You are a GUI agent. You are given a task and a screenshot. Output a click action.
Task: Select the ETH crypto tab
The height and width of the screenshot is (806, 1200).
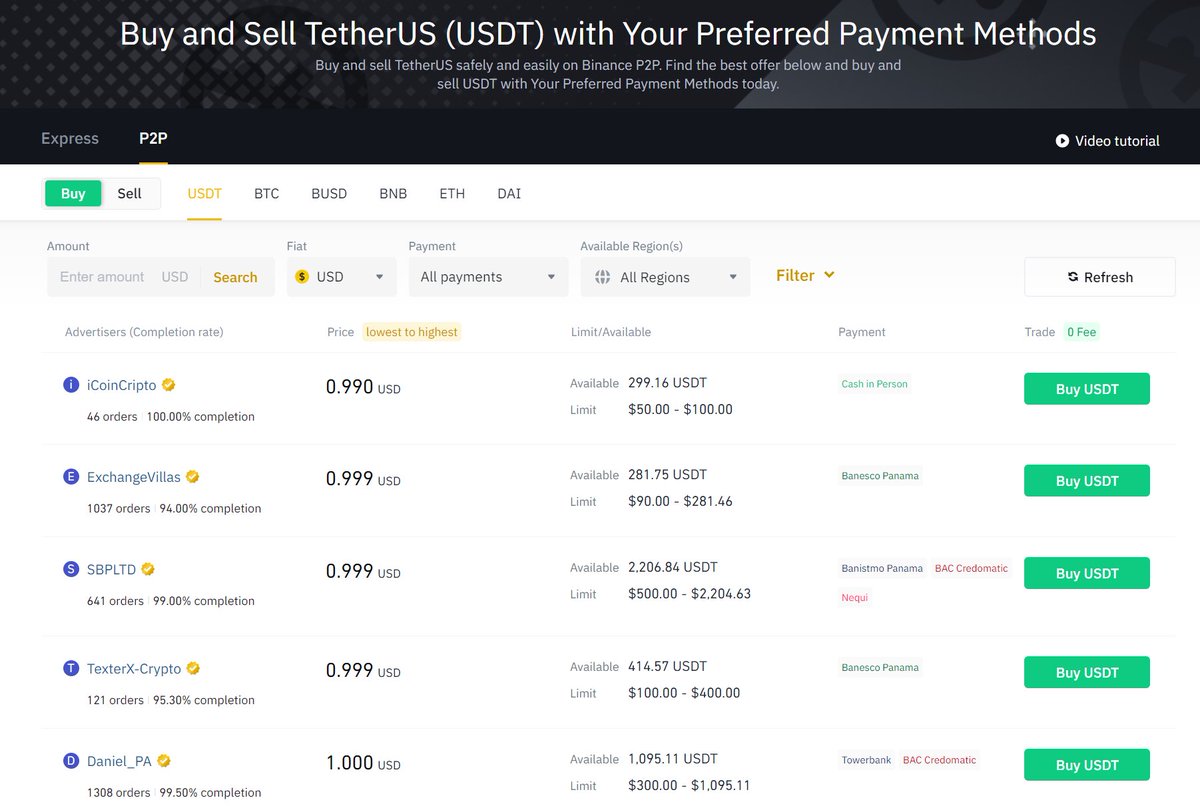point(452,193)
